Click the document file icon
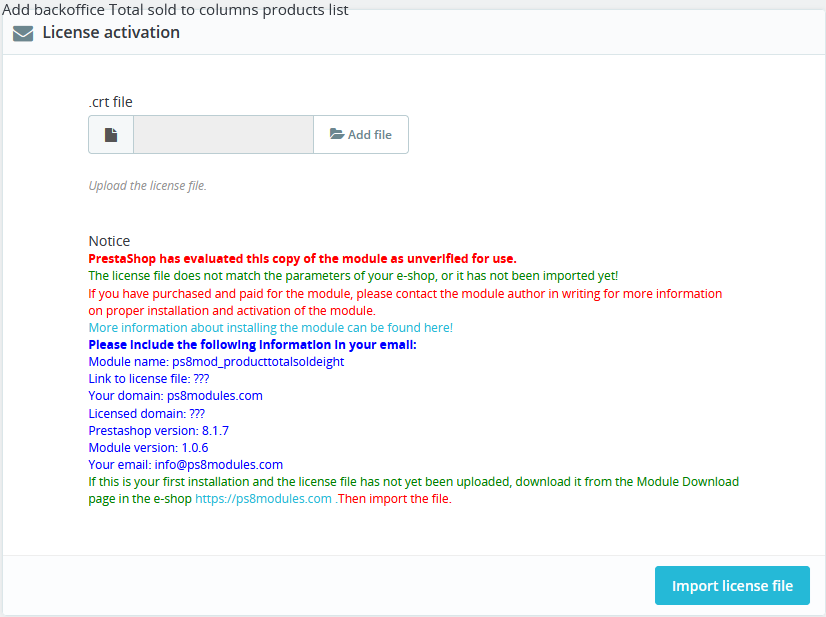The width and height of the screenshot is (826, 617). pos(111,135)
